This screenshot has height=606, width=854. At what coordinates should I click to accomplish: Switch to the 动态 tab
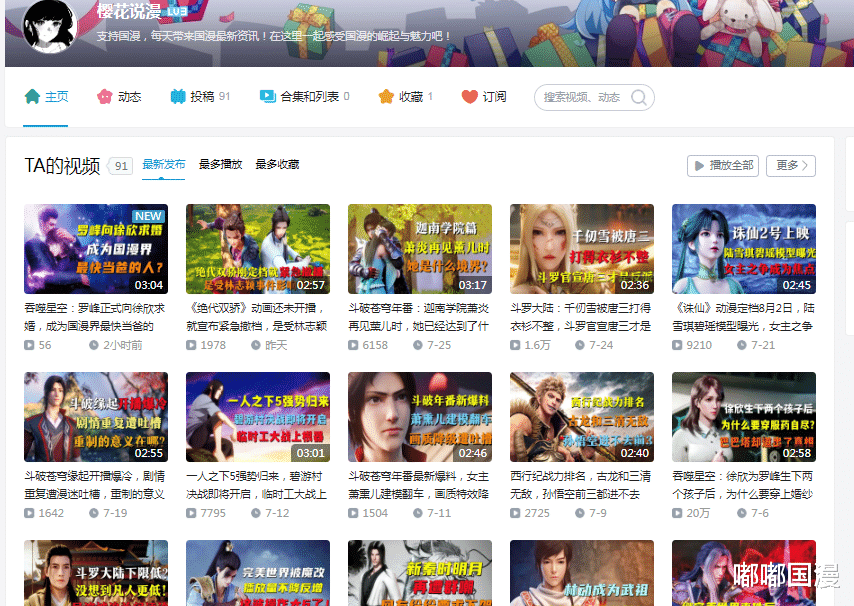click(119, 97)
